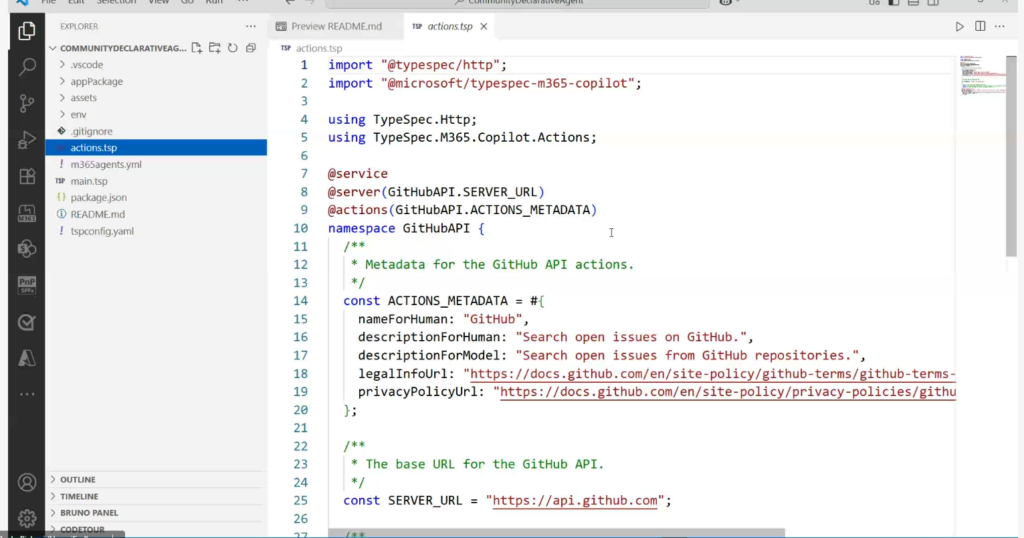Open editor more actions ellipsis
This screenshot has width=1024, height=538.
click(1000, 26)
